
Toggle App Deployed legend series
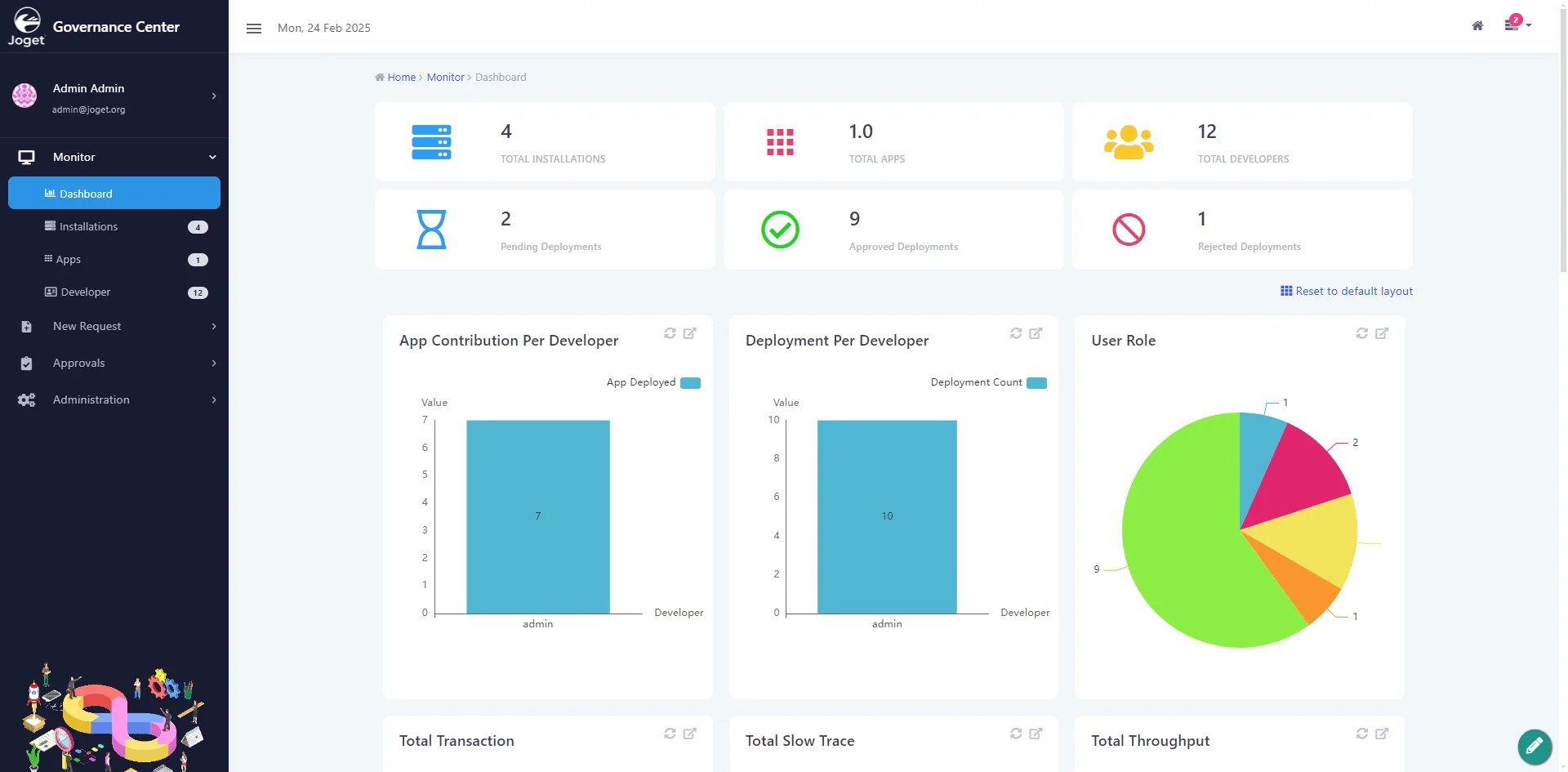point(653,382)
